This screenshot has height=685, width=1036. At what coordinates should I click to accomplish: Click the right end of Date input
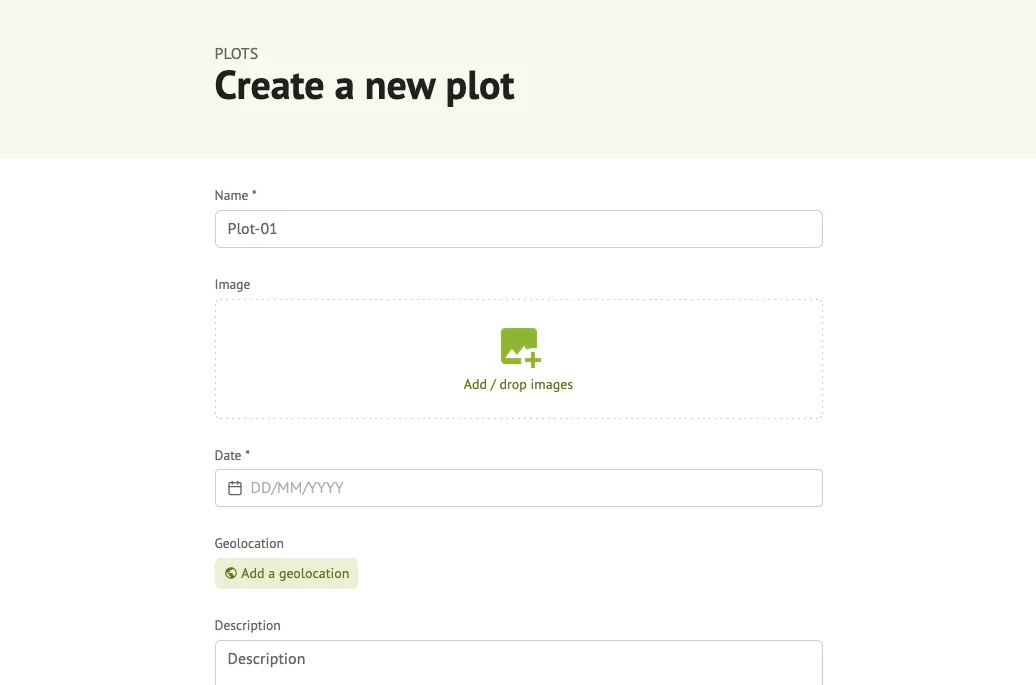pyautogui.click(x=800, y=488)
